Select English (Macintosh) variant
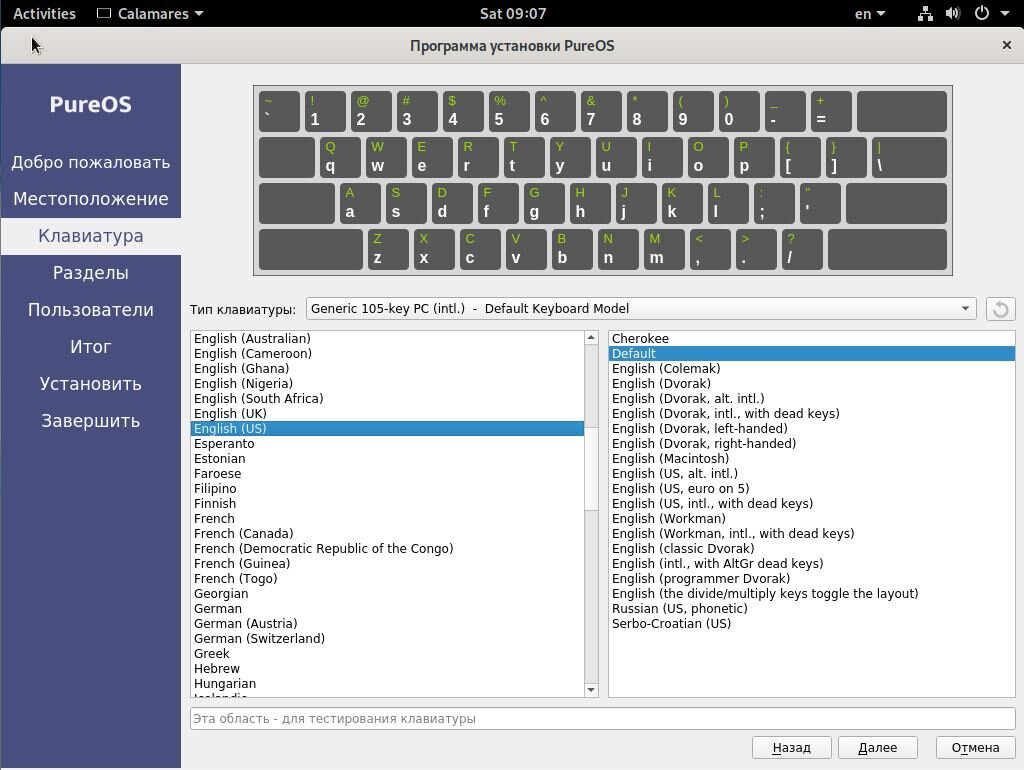 coord(812,458)
